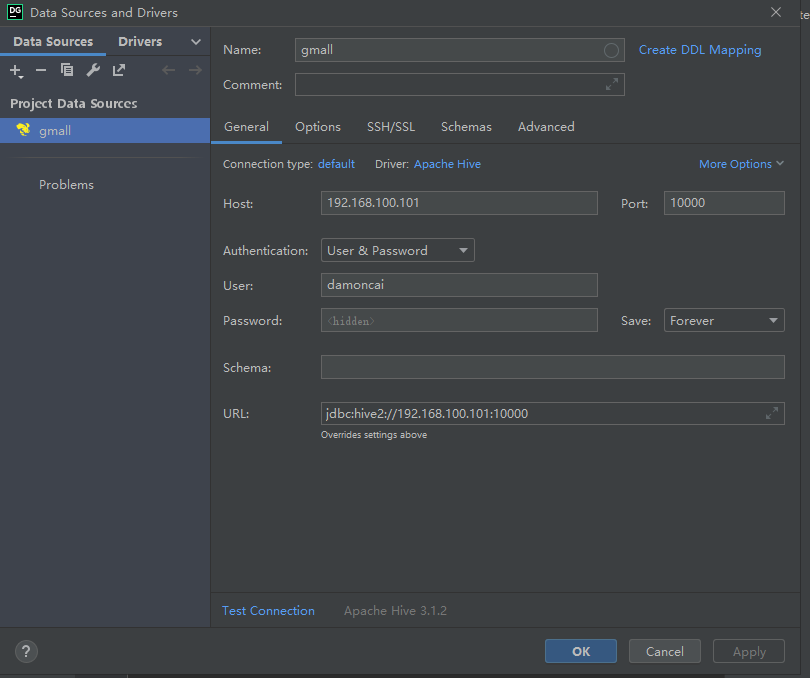
Task: Click the Test Connection link
Action: coord(268,610)
